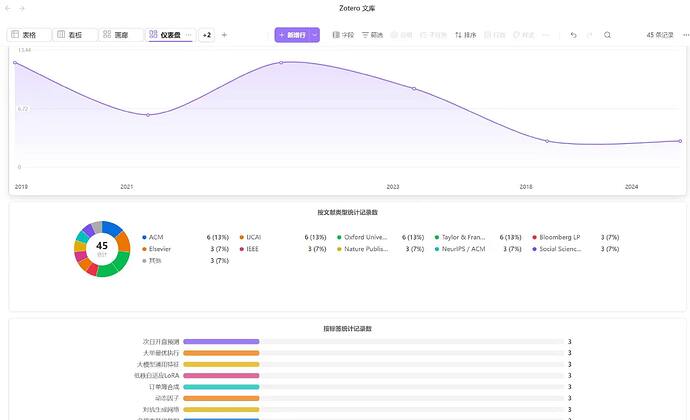The height and width of the screenshot is (420, 690).
Task: Click the yellow 对抗生成网络 bar
Action: pos(221,409)
